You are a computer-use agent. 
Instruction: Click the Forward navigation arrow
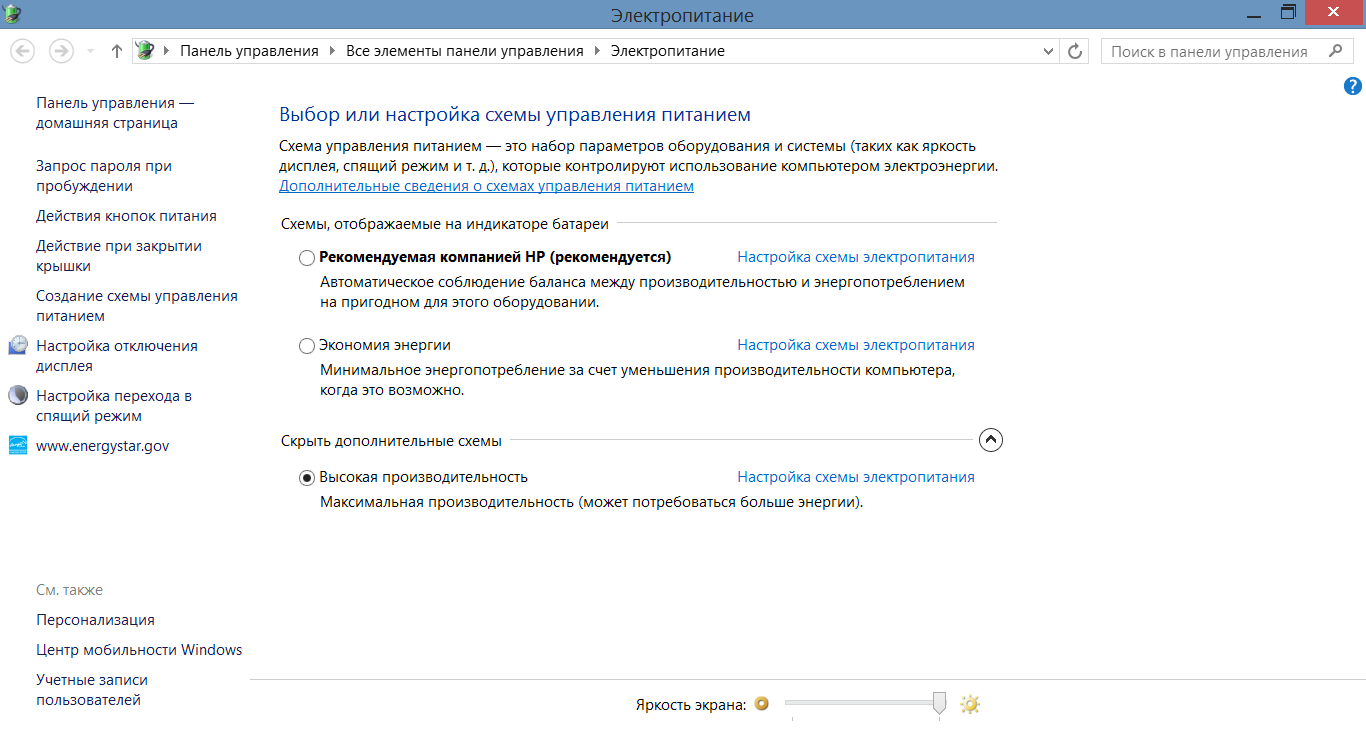click(61, 51)
